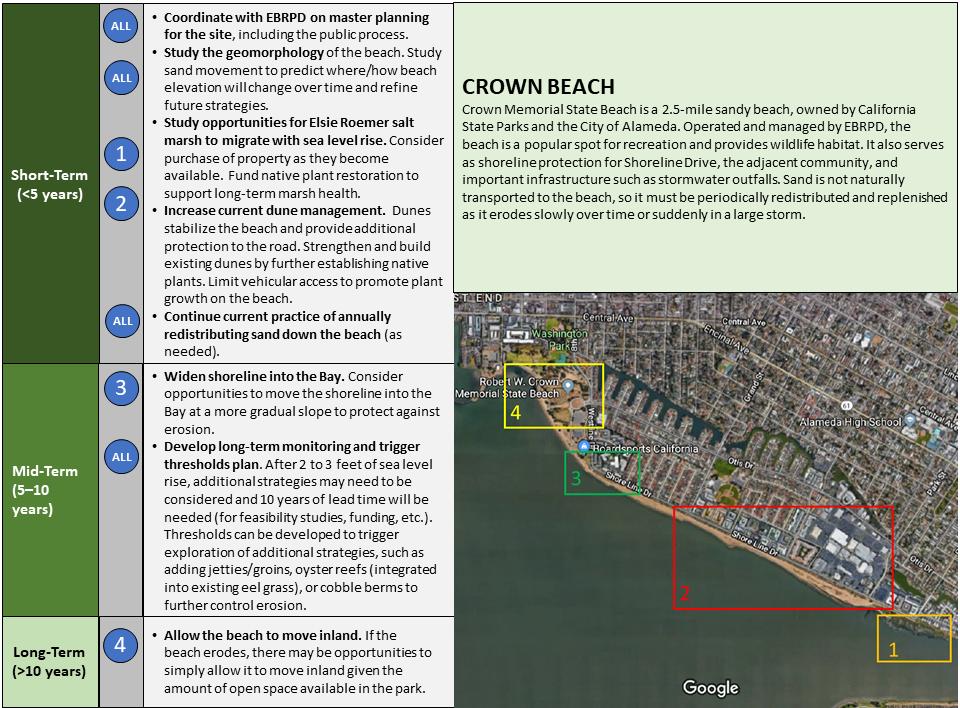Click the ALL badge beside Study the geomorphology

(x=121, y=78)
